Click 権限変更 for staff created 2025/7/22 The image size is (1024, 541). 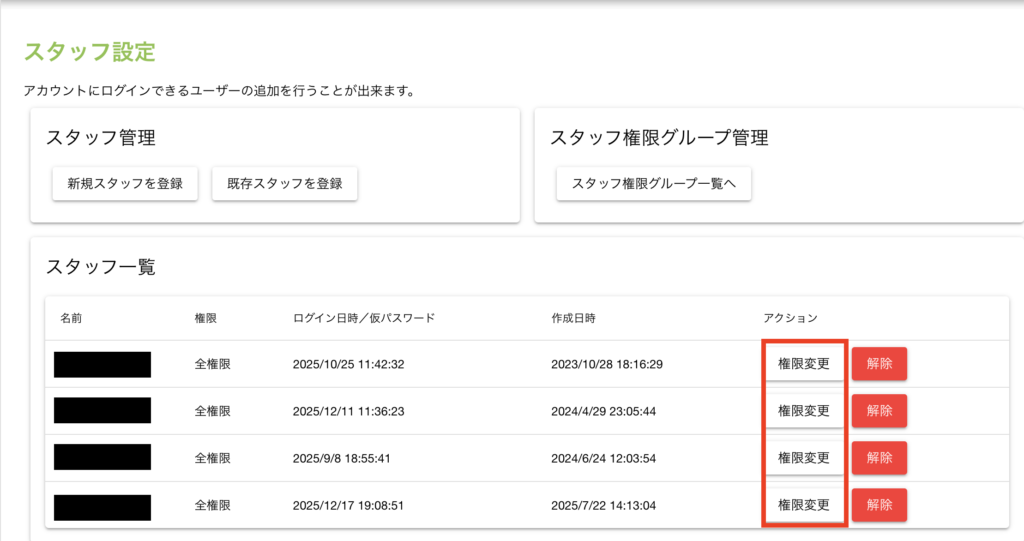pos(804,505)
